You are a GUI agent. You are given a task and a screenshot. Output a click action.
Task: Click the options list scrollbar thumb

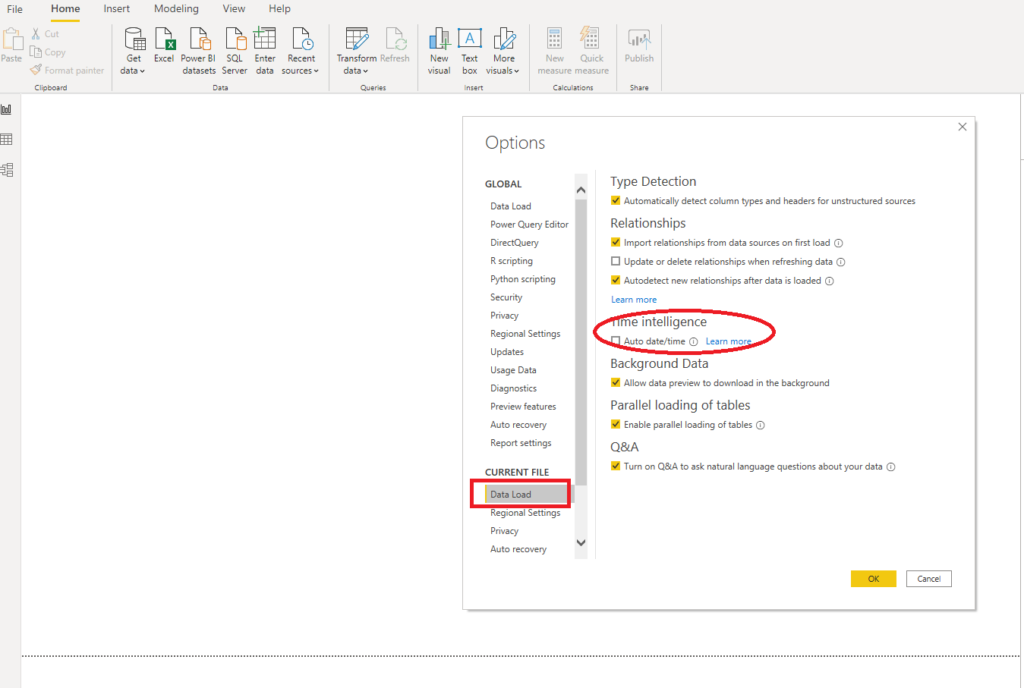pos(581,343)
